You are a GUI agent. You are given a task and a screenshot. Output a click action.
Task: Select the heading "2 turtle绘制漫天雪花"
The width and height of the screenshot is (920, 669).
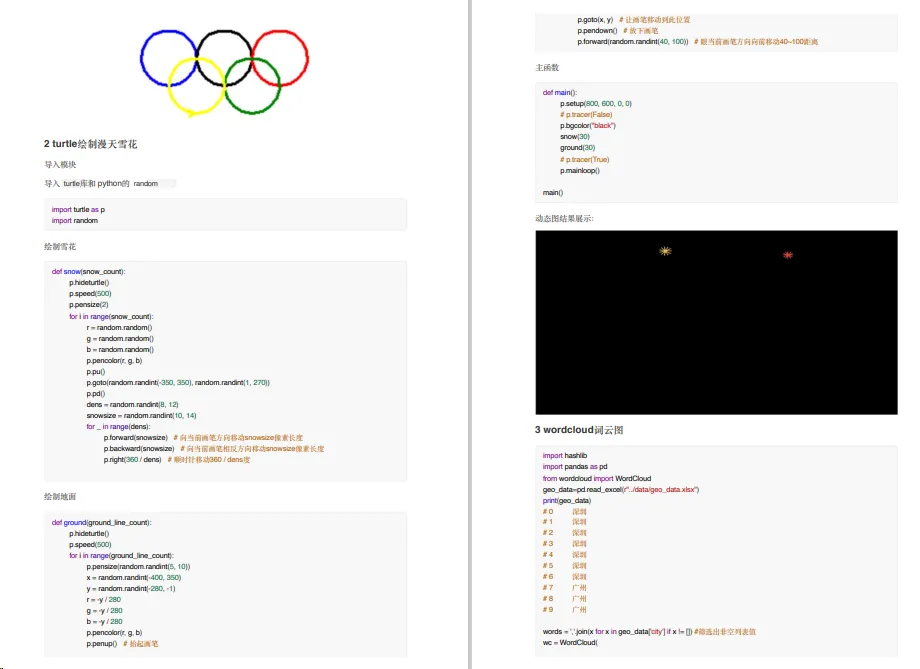click(x=90, y=144)
